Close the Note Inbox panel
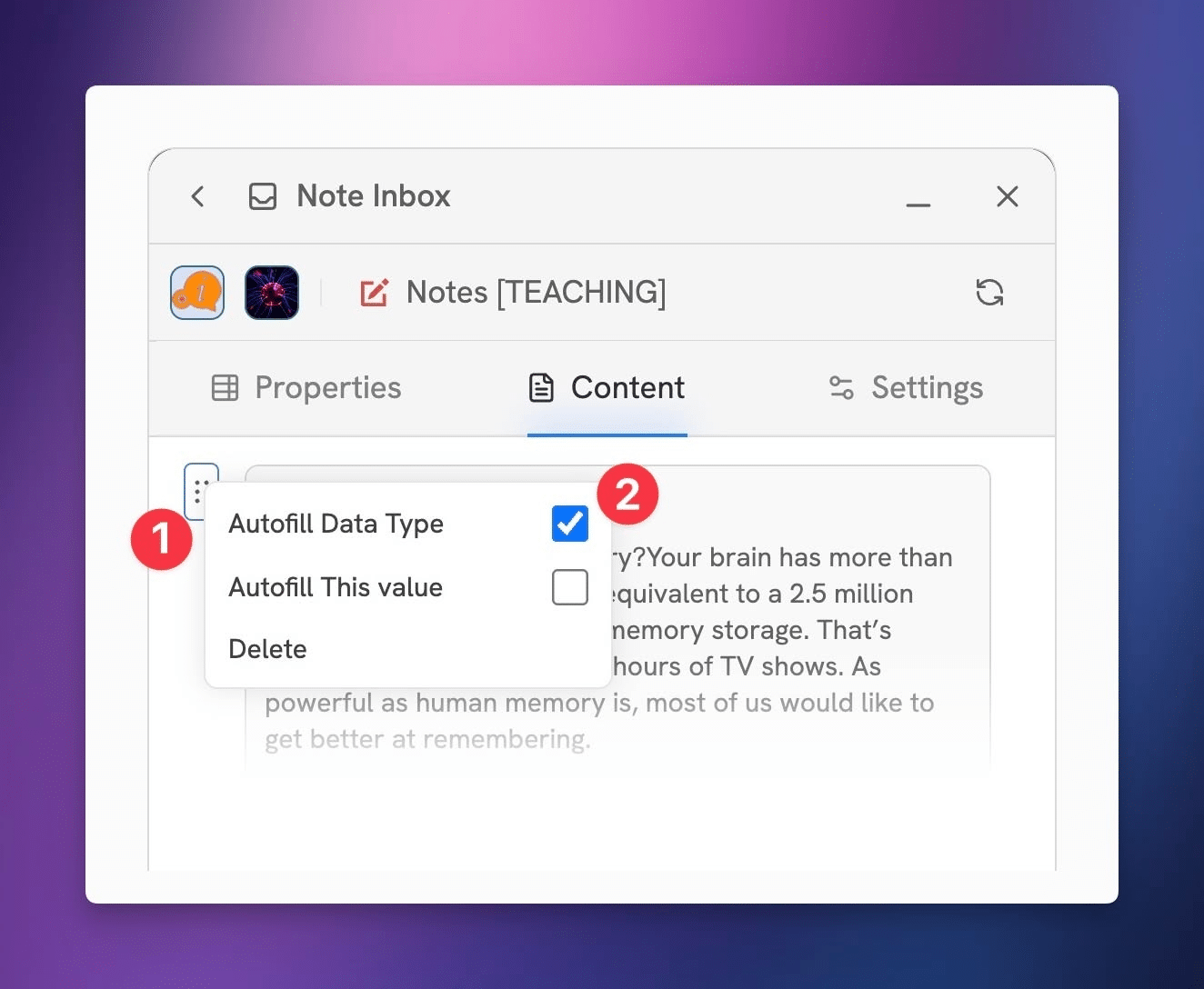1204x989 pixels. pos(1007,196)
